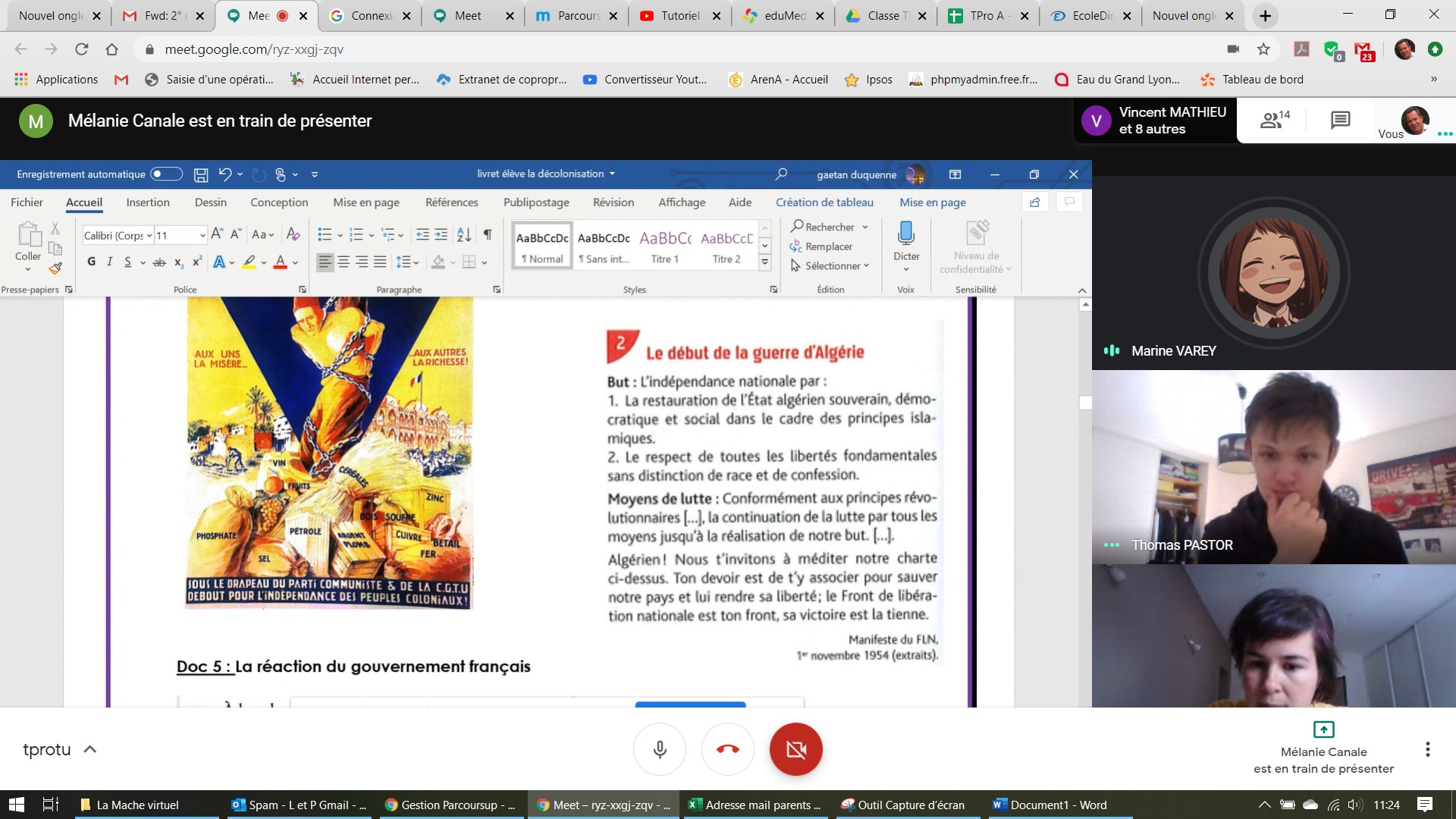Viewport: 1456px width, 819px height.
Task: Open Meet three-dot options menu
Action: tap(1427, 749)
